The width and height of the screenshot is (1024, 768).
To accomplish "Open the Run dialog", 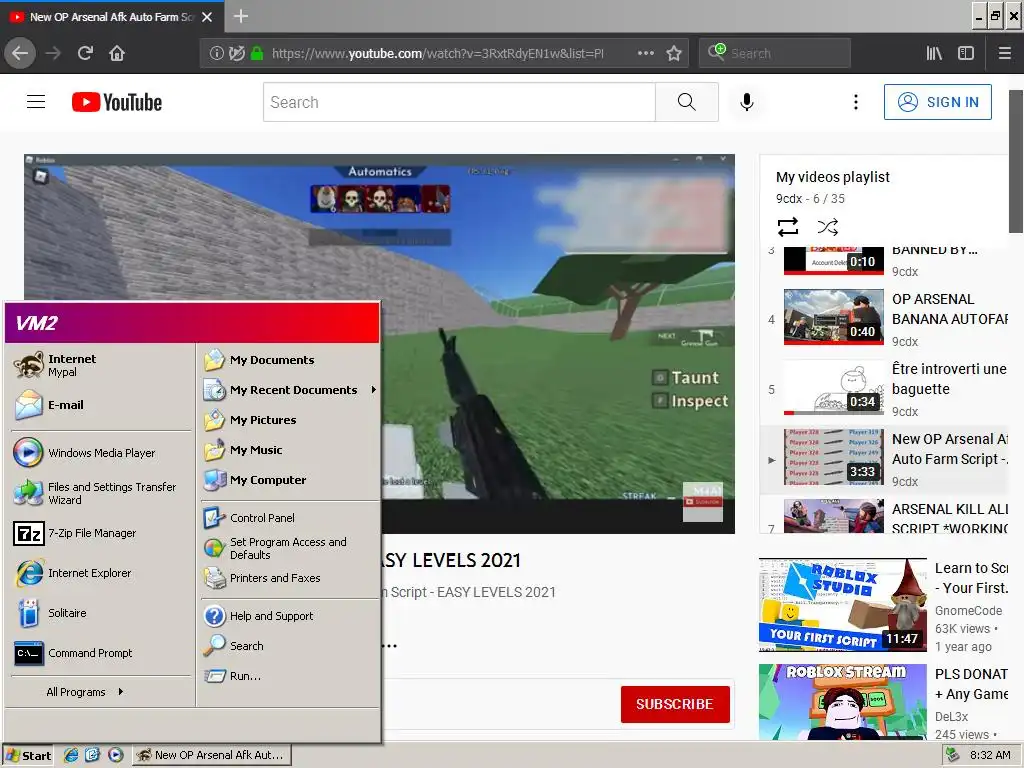I will tap(289, 676).
